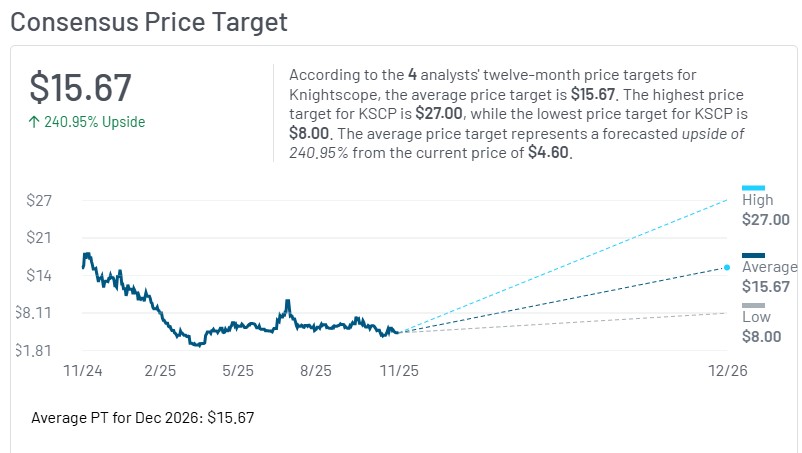Click the green upside arrow icon
Image resolution: width=802 pixels, height=453 pixels.
click(34, 122)
